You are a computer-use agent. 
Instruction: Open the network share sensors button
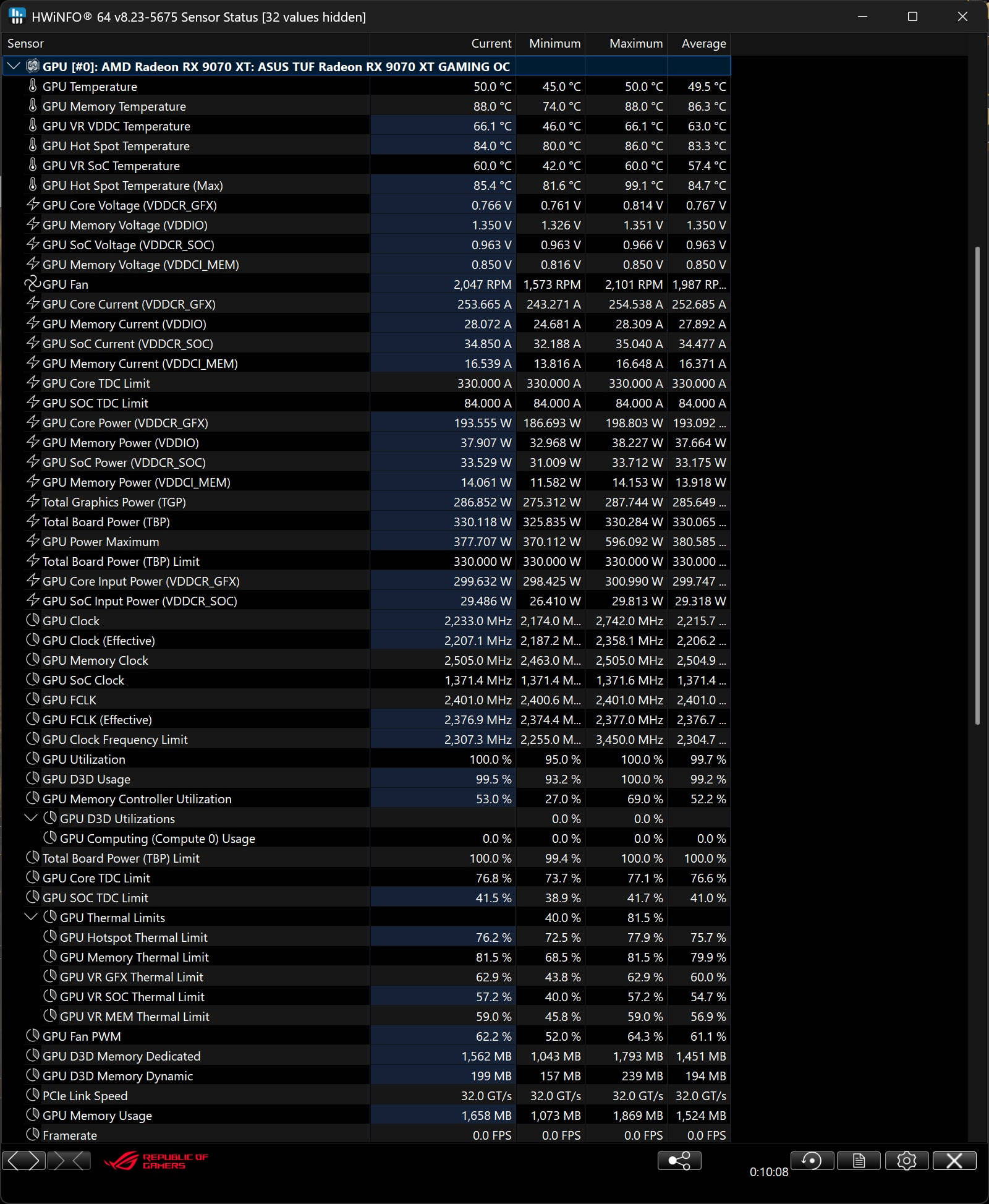(x=679, y=1161)
